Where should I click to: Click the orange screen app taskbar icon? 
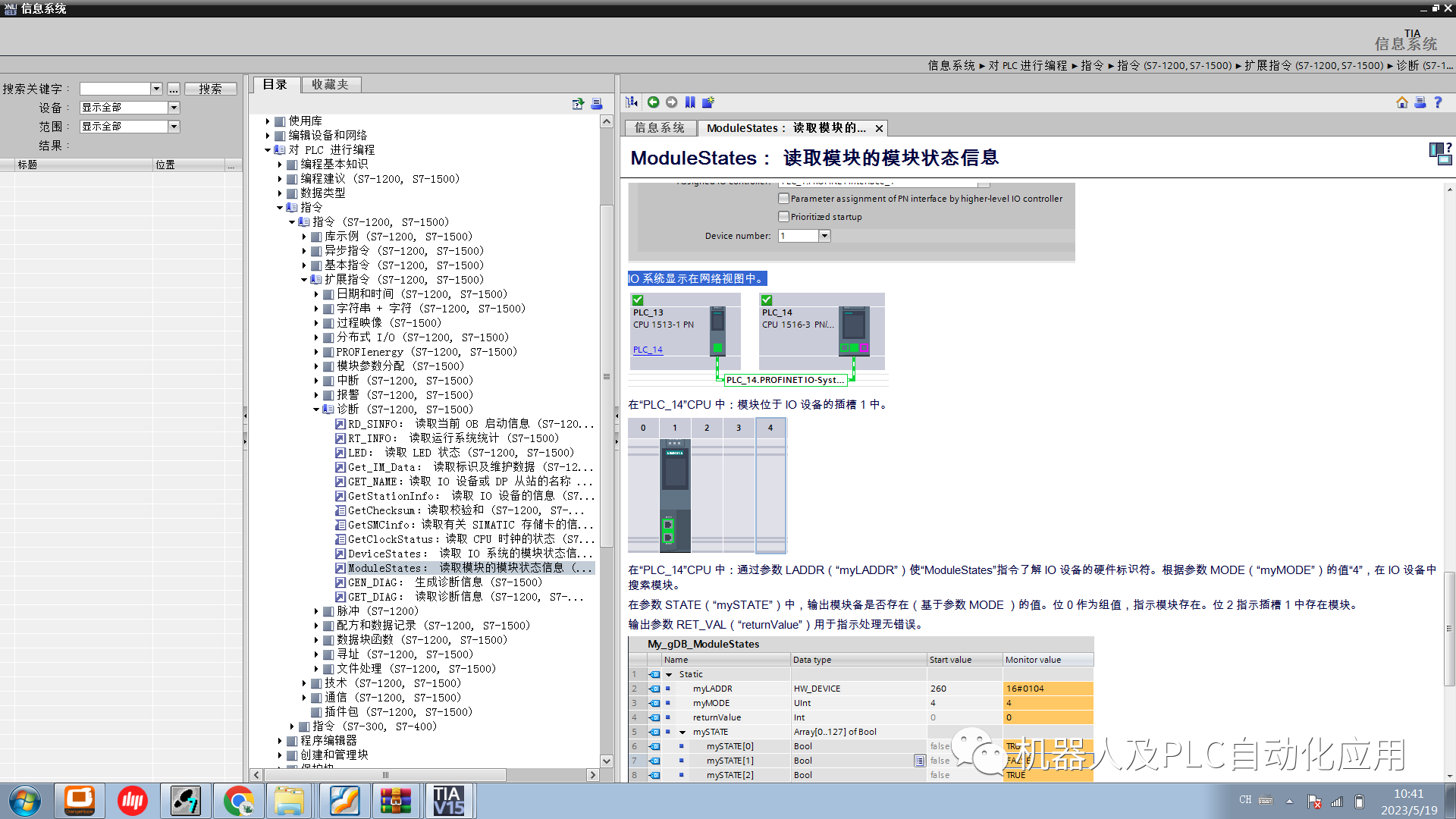(79, 801)
